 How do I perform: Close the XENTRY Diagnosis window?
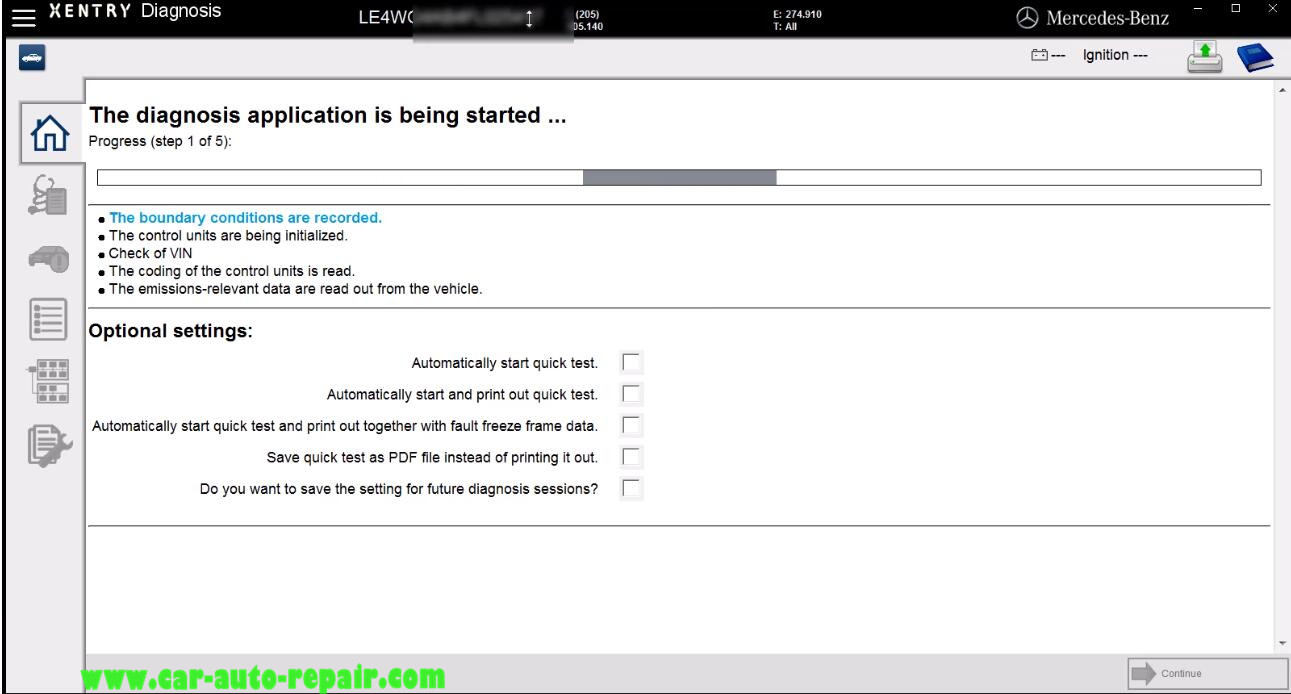[1273, 8]
